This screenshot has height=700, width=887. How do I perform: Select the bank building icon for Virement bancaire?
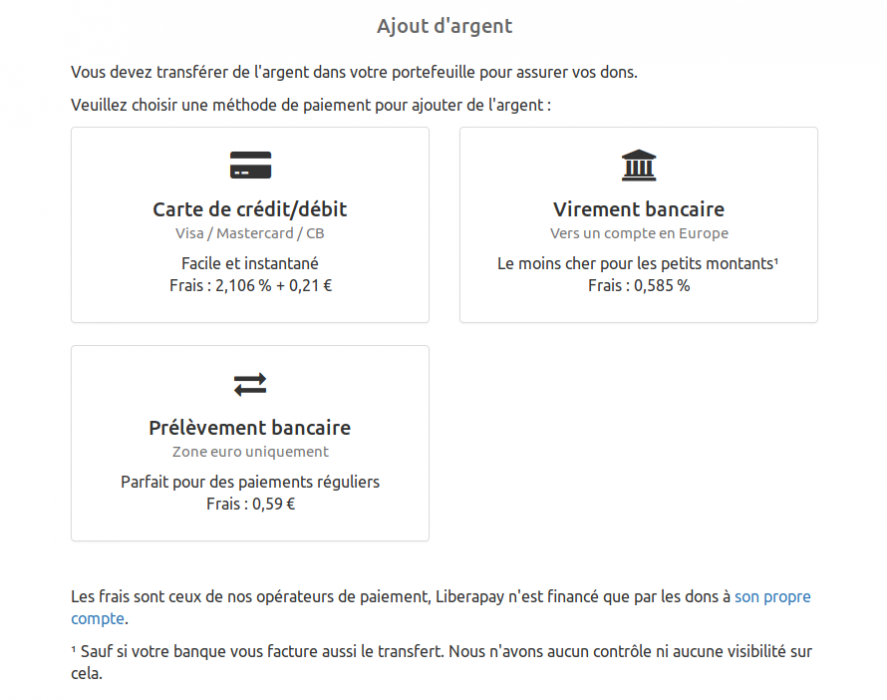[638, 164]
